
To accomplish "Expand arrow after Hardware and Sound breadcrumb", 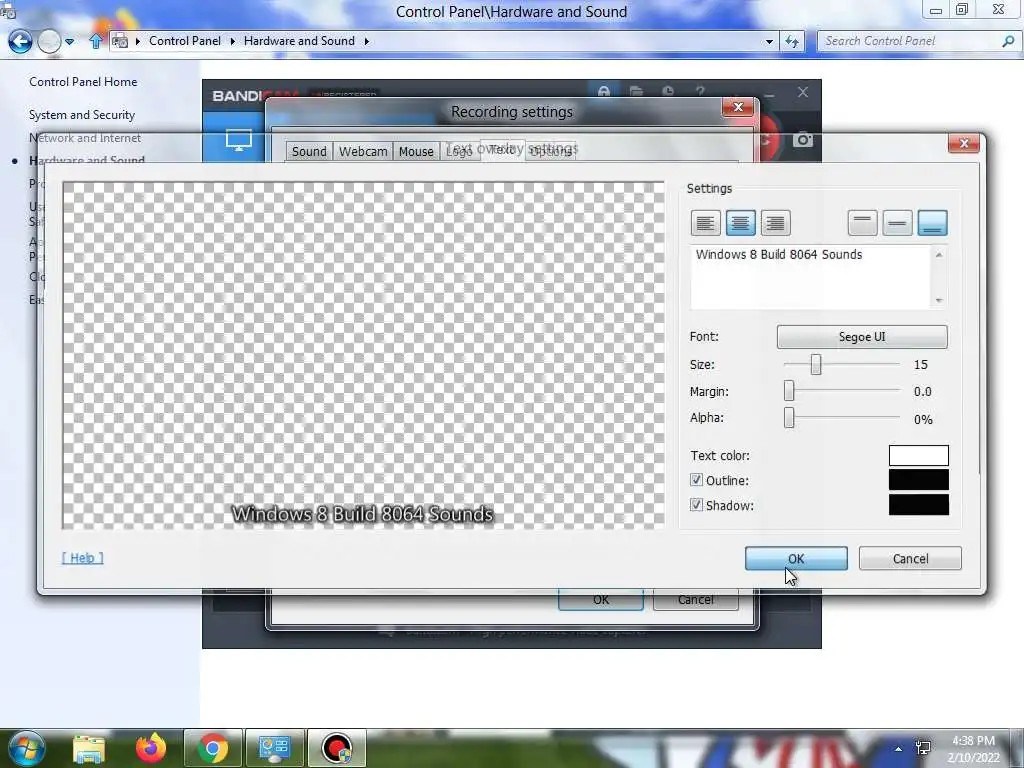I will (x=366, y=41).
